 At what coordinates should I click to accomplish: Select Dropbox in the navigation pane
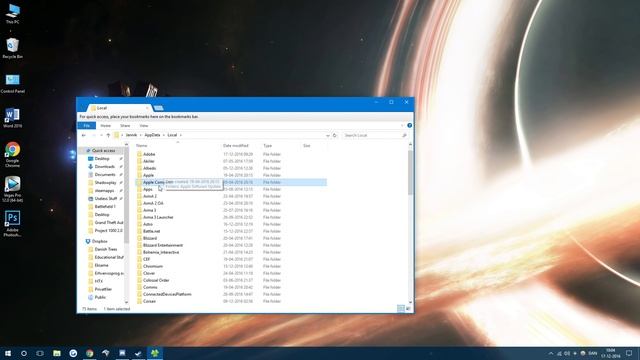[100, 241]
